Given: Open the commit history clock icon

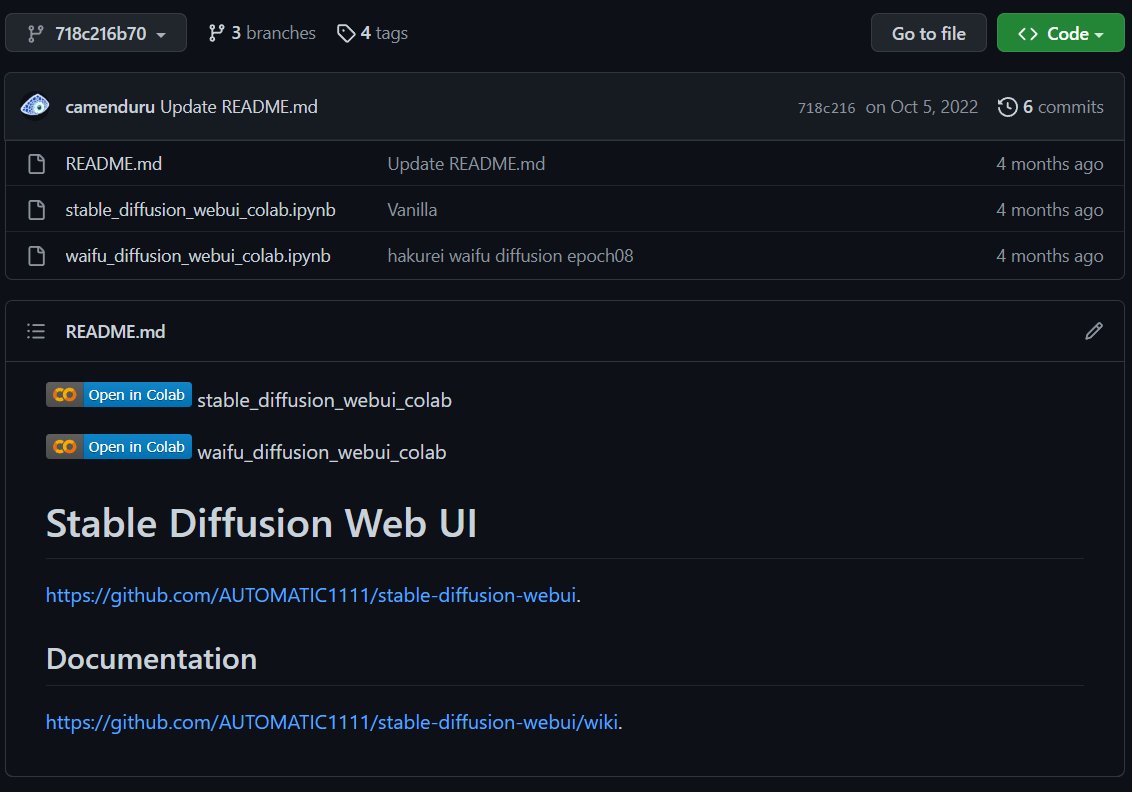Looking at the screenshot, I should [1008, 106].
